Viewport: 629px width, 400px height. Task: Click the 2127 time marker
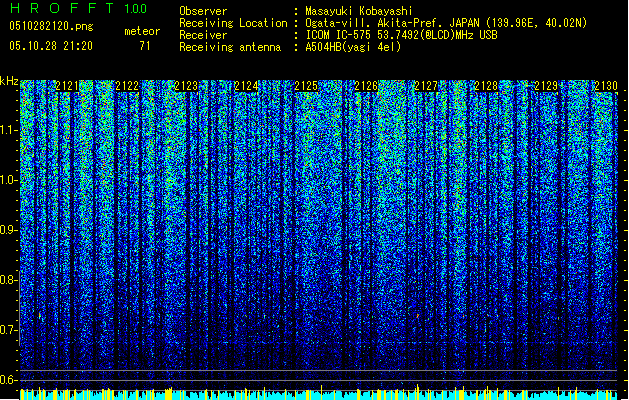426,86
